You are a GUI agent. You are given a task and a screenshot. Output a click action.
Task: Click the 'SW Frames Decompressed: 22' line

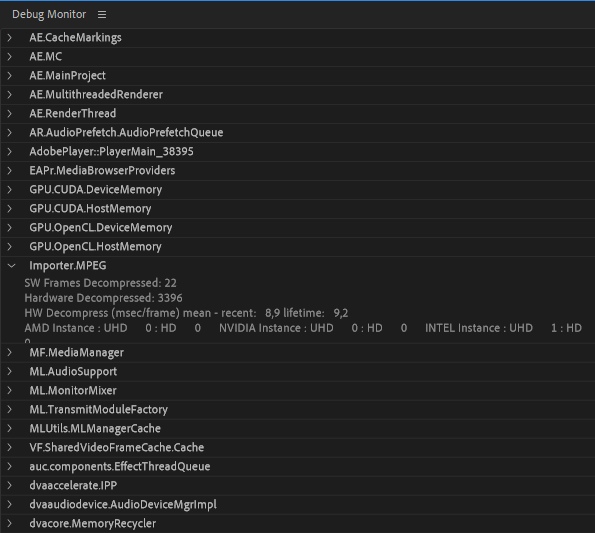tap(101, 283)
